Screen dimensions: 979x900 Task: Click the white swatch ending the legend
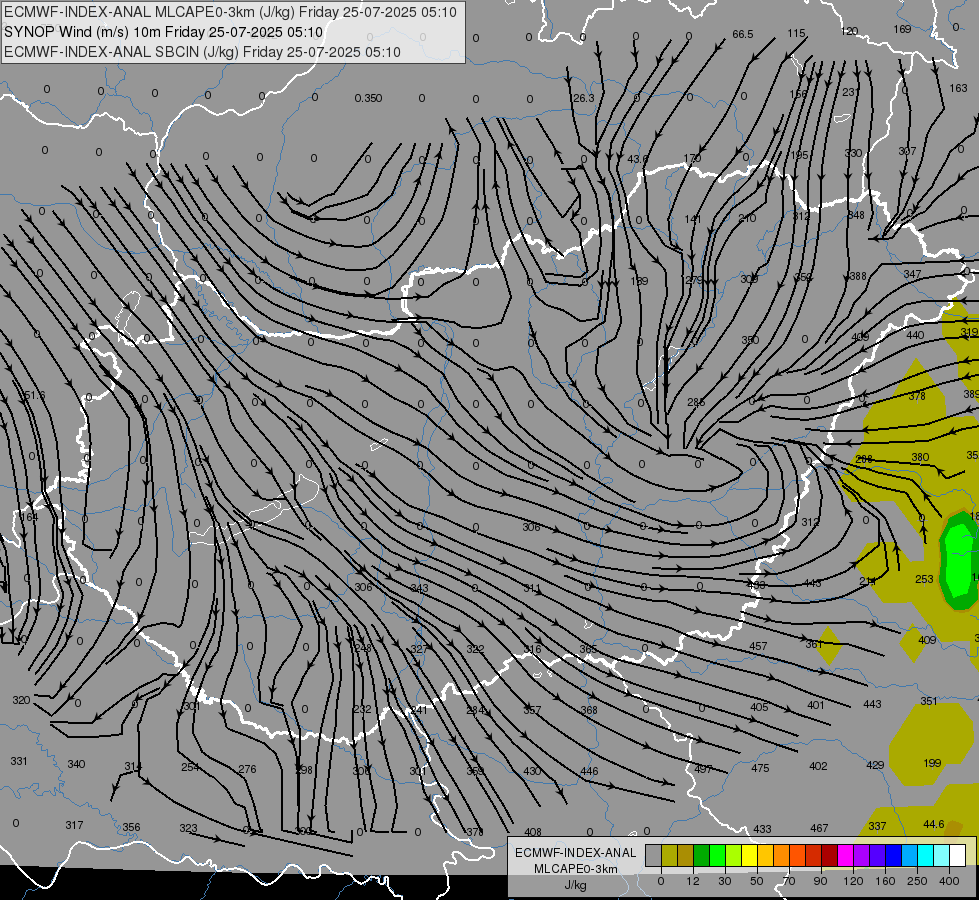[x=957, y=856]
